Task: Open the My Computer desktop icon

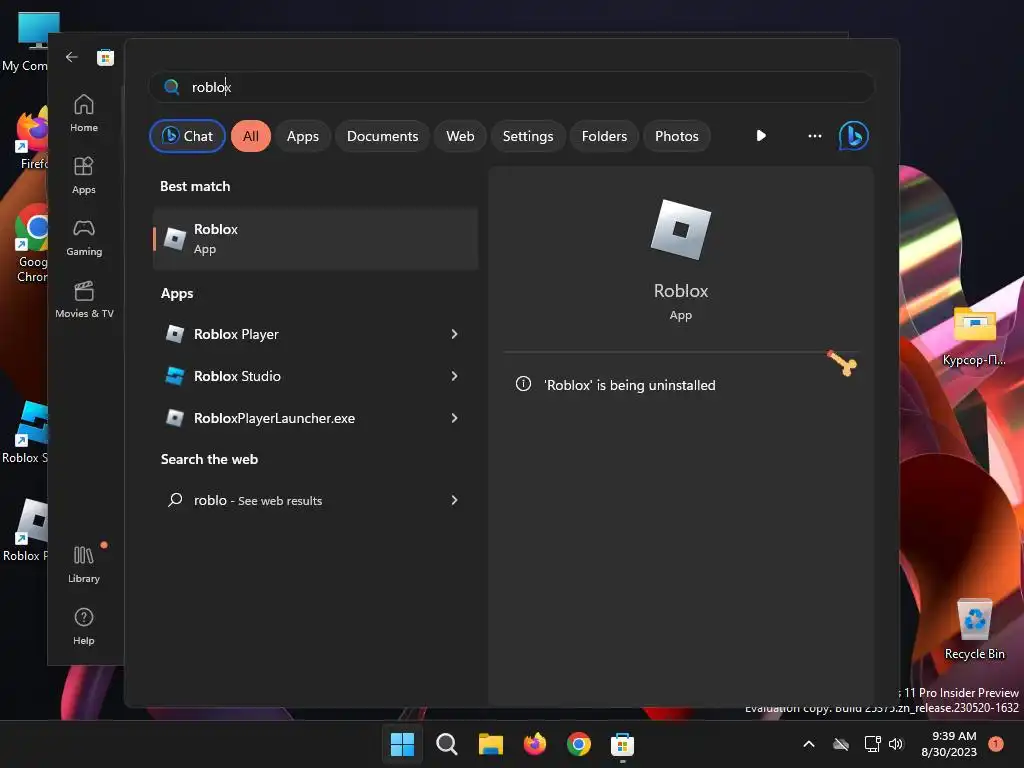Action: click(29, 42)
